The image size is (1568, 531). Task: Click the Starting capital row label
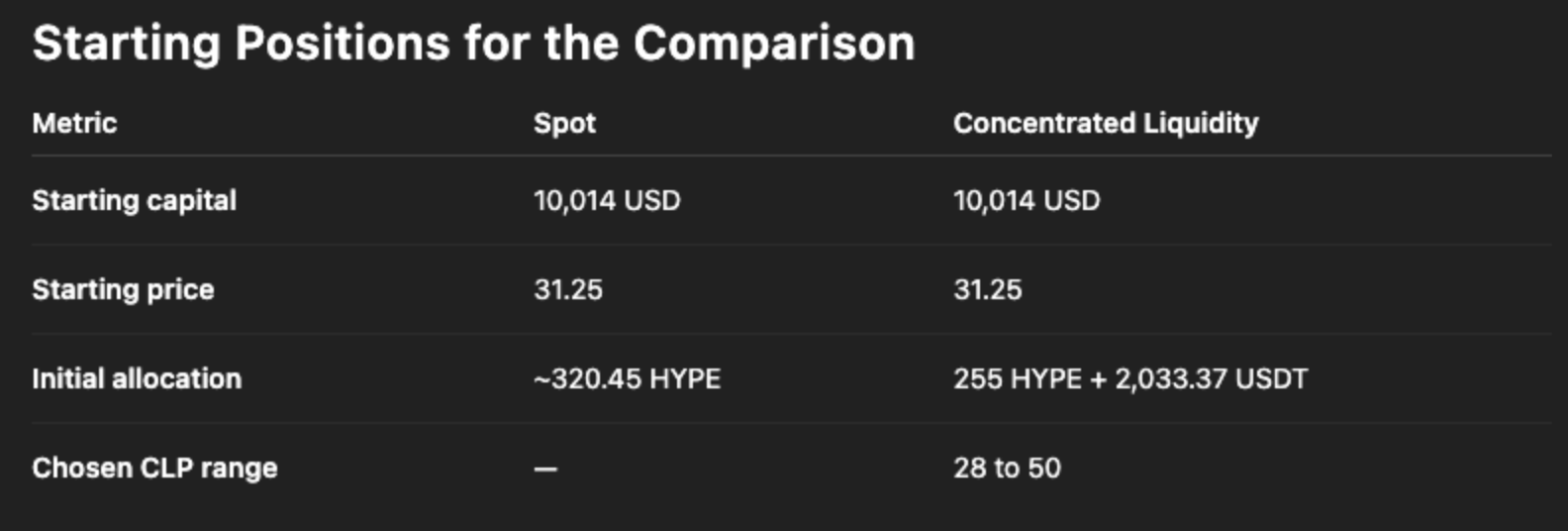pos(134,200)
